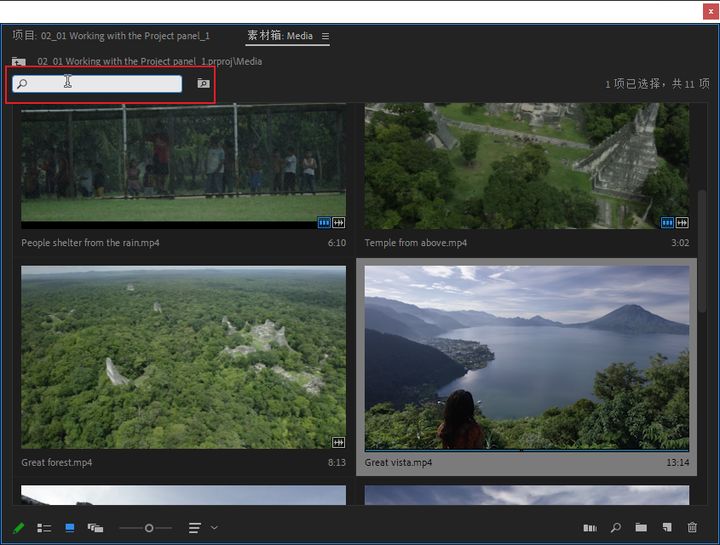Click the 6:10 duration of People shelter

(x=337, y=243)
